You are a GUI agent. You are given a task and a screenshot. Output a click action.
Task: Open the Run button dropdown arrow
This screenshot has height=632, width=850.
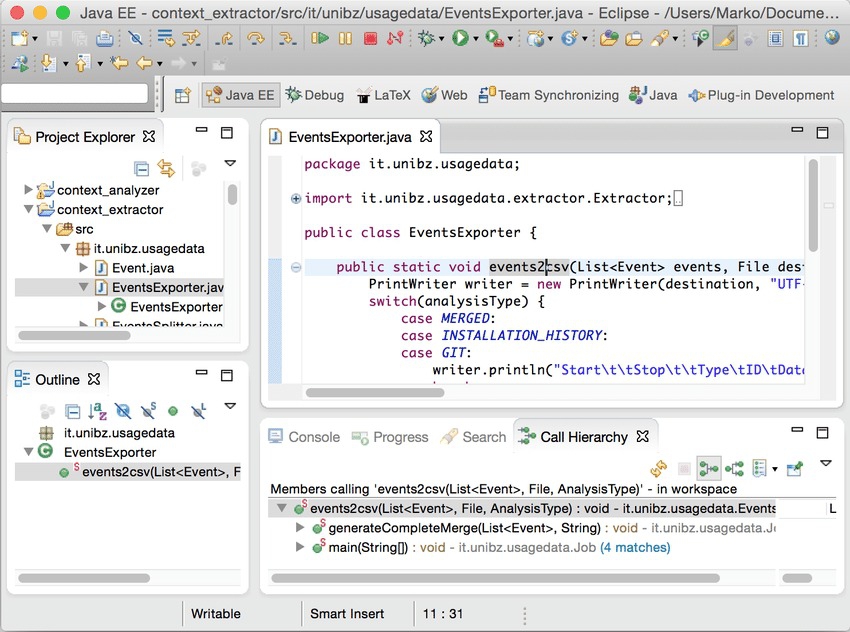[477, 39]
